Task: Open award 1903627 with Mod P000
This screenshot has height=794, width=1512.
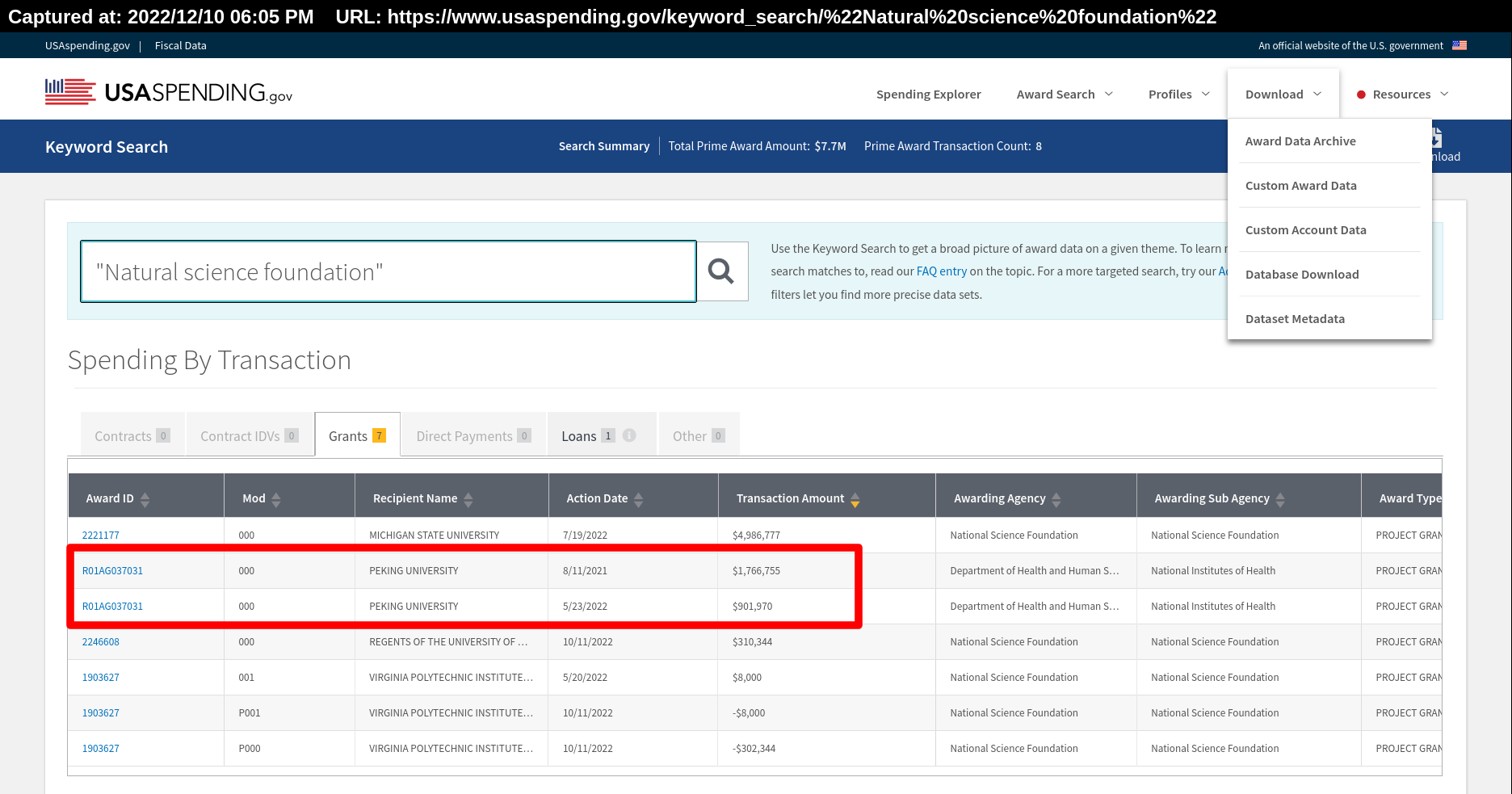Action: click(101, 749)
